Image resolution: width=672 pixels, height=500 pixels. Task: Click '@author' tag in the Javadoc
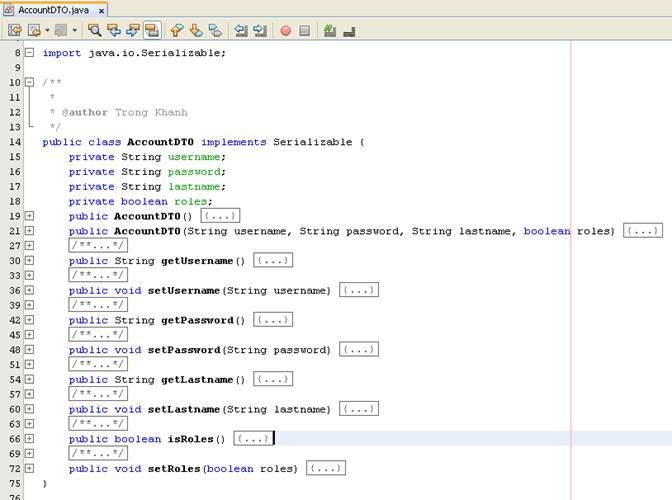click(85, 112)
